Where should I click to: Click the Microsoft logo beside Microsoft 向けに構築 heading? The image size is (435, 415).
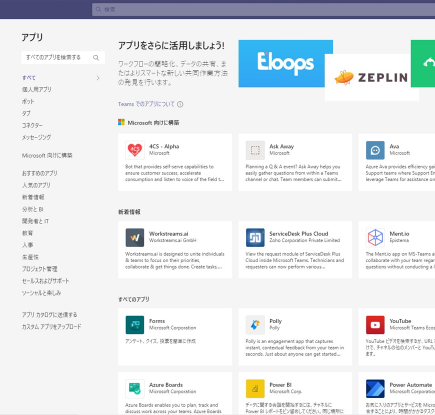(121, 122)
